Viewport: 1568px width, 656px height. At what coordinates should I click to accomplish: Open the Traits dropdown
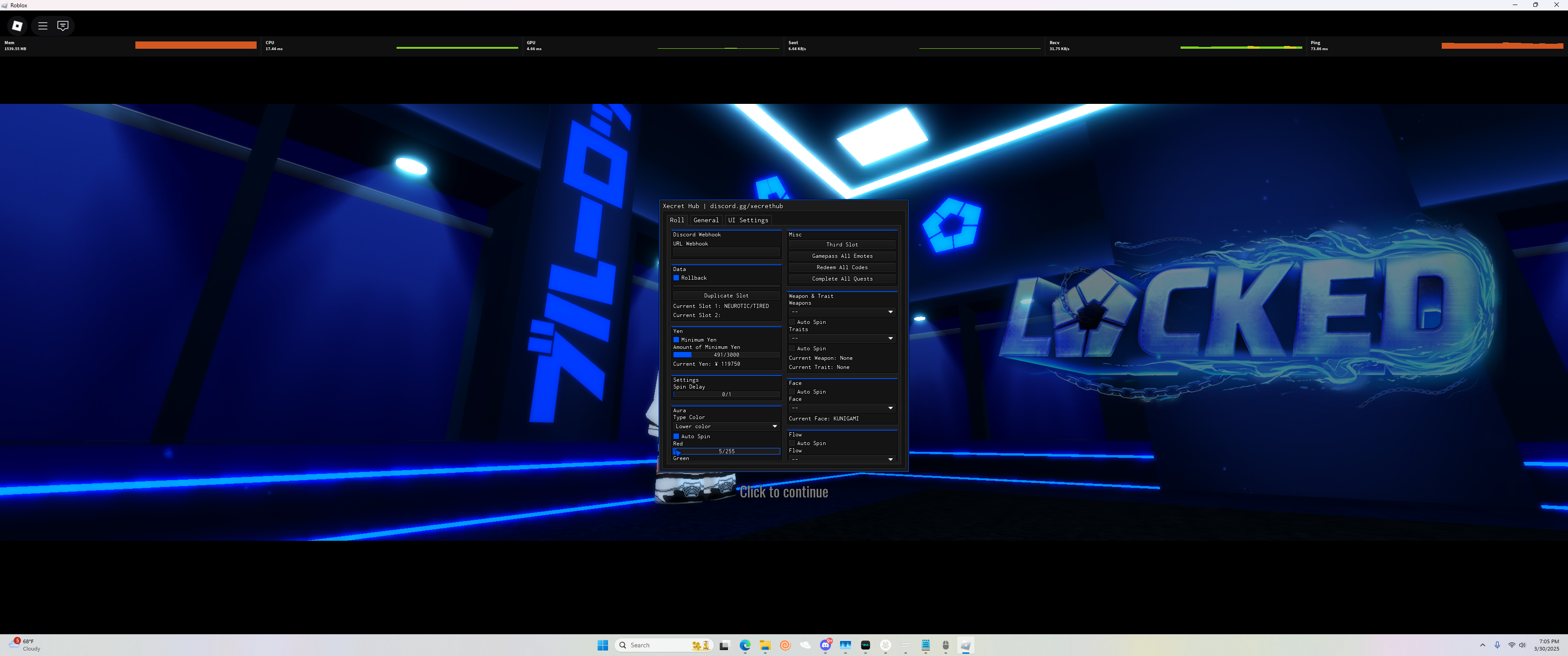click(x=842, y=338)
